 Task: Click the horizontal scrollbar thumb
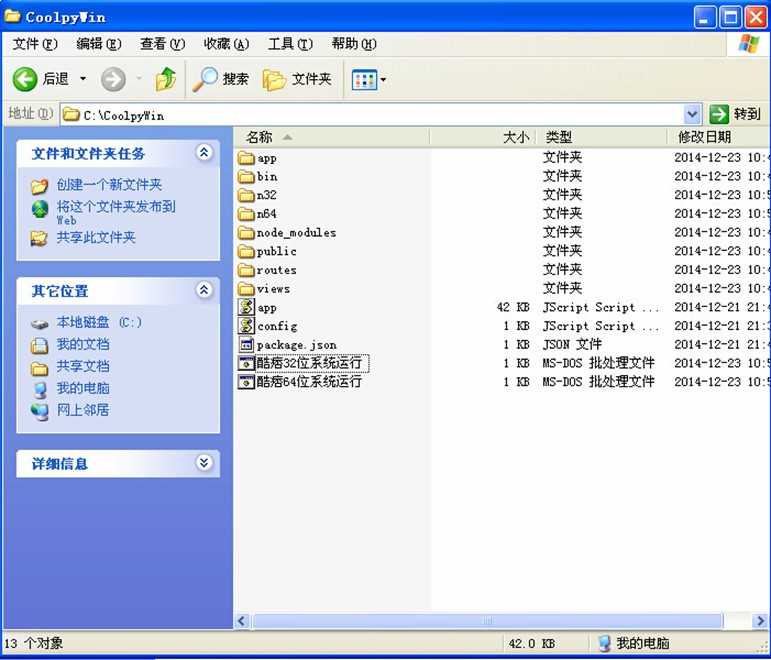(x=487, y=621)
